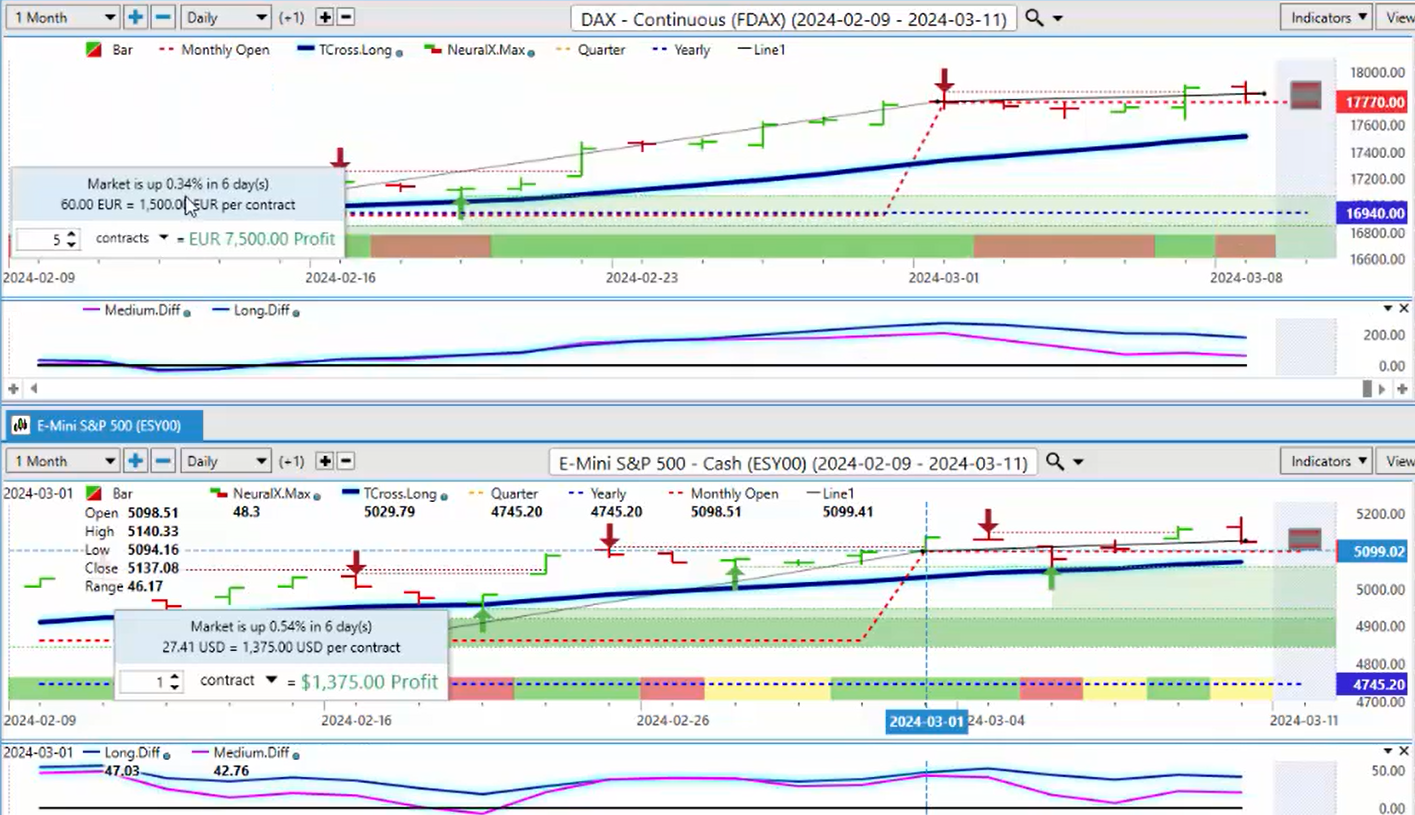Click the 4745.20 price label on E-Mini axis
This screenshot has width=1415, height=815.
point(1371,685)
